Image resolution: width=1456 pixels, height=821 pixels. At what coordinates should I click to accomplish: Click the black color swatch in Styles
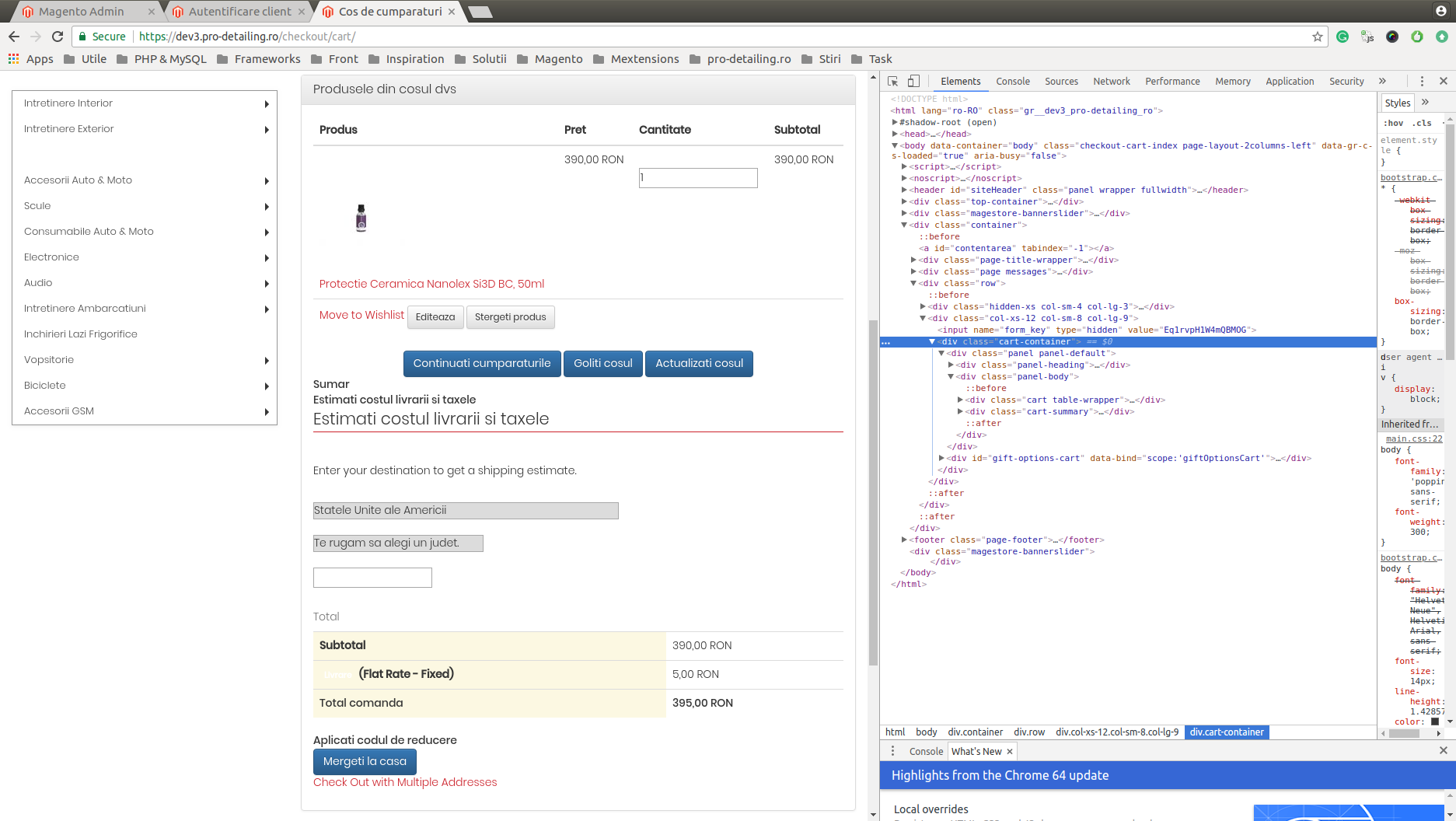pyautogui.click(x=1435, y=721)
